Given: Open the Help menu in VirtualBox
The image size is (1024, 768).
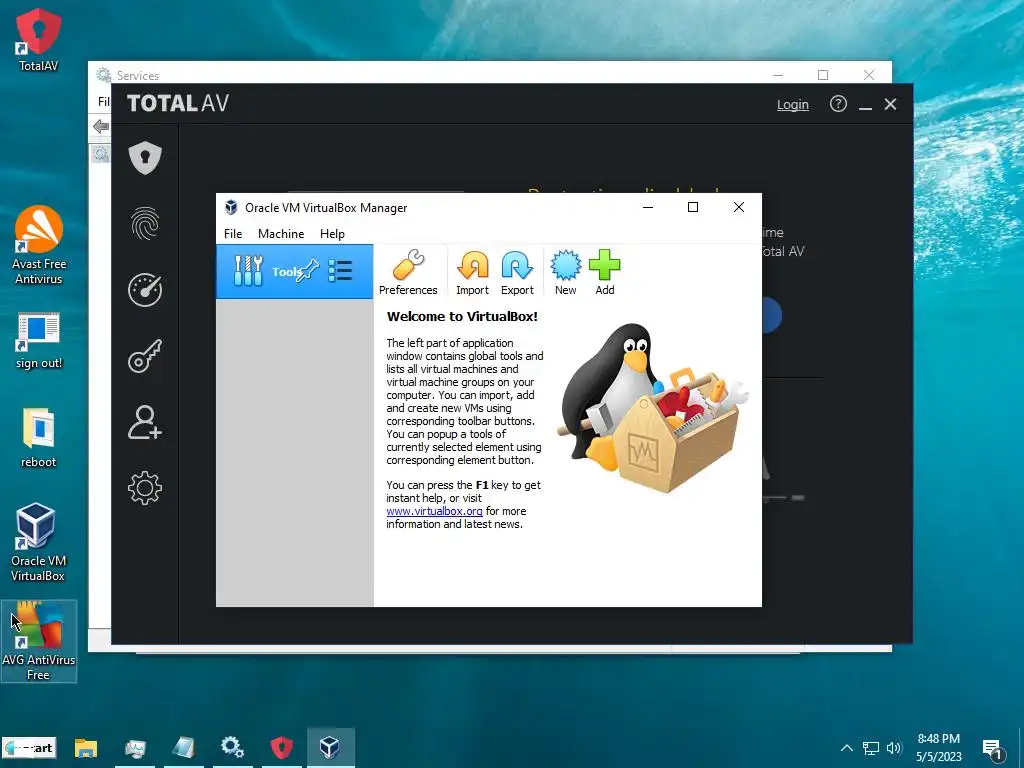Looking at the screenshot, I should 332,234.
